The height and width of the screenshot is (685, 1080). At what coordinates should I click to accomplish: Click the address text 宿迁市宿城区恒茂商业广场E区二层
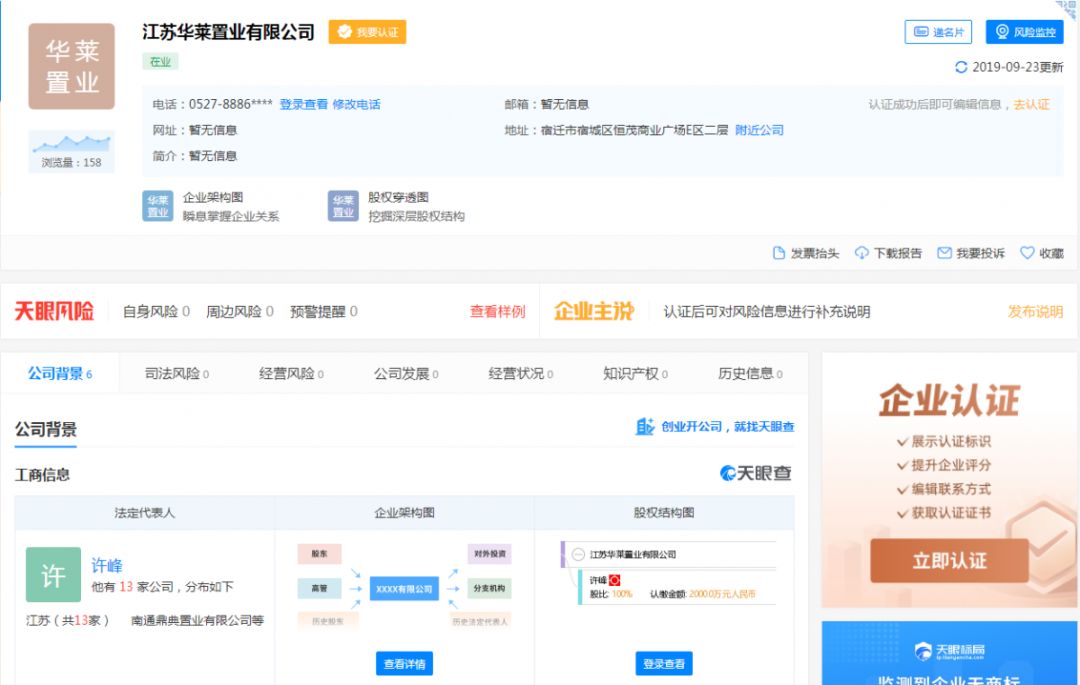point(634,130)
